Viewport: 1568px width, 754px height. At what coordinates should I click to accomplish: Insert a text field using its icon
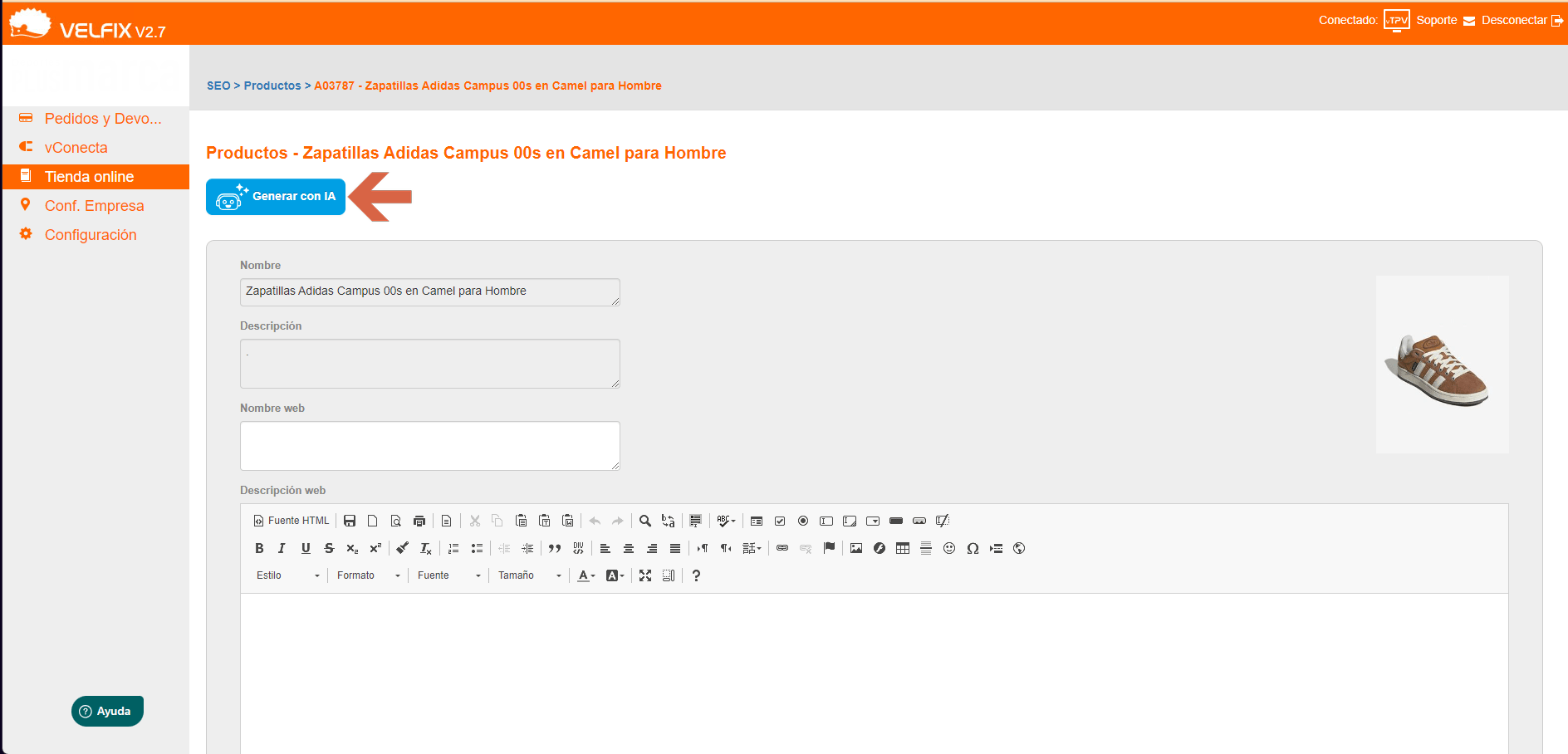[826, 521]
